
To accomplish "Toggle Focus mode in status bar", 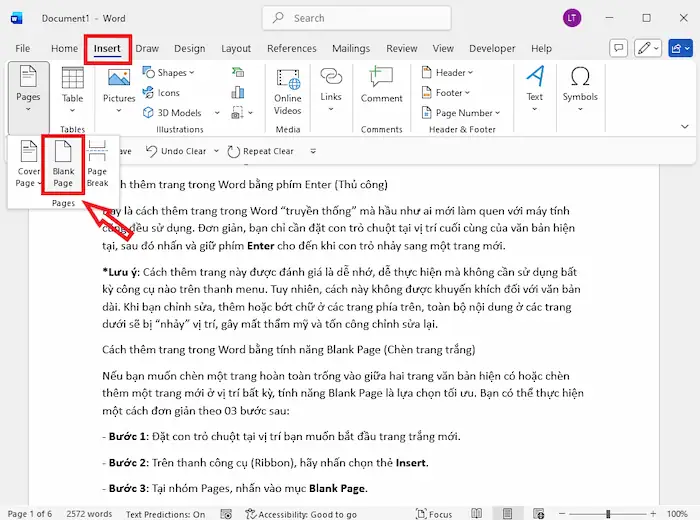I will 433,514.
